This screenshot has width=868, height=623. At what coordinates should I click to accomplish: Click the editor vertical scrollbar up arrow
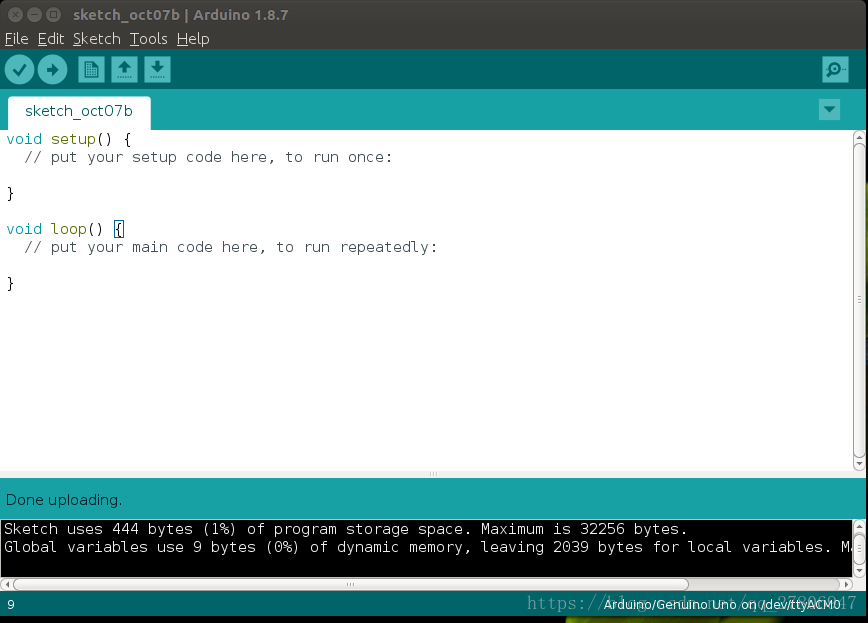pos(859,137)
